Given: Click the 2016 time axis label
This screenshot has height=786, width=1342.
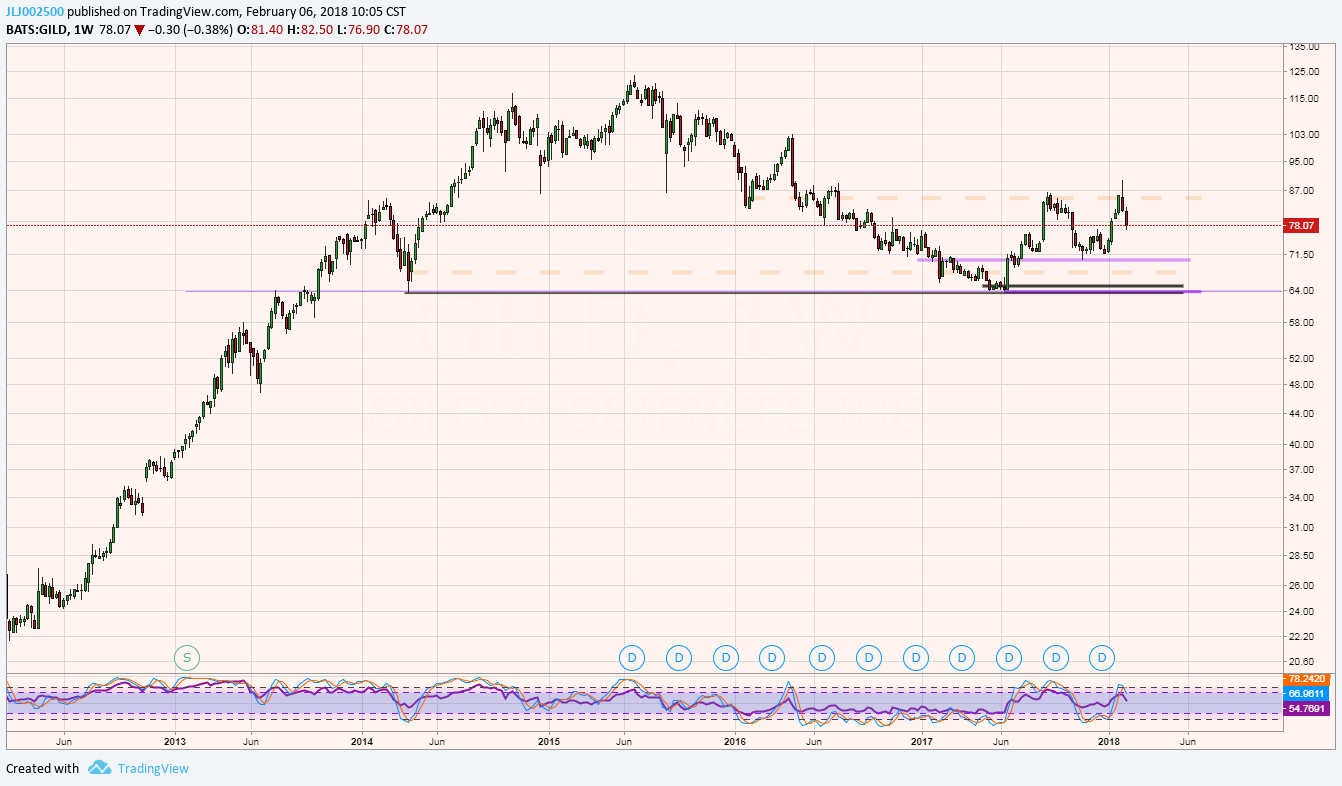Looking at the screenshot, I should [735, 741].
